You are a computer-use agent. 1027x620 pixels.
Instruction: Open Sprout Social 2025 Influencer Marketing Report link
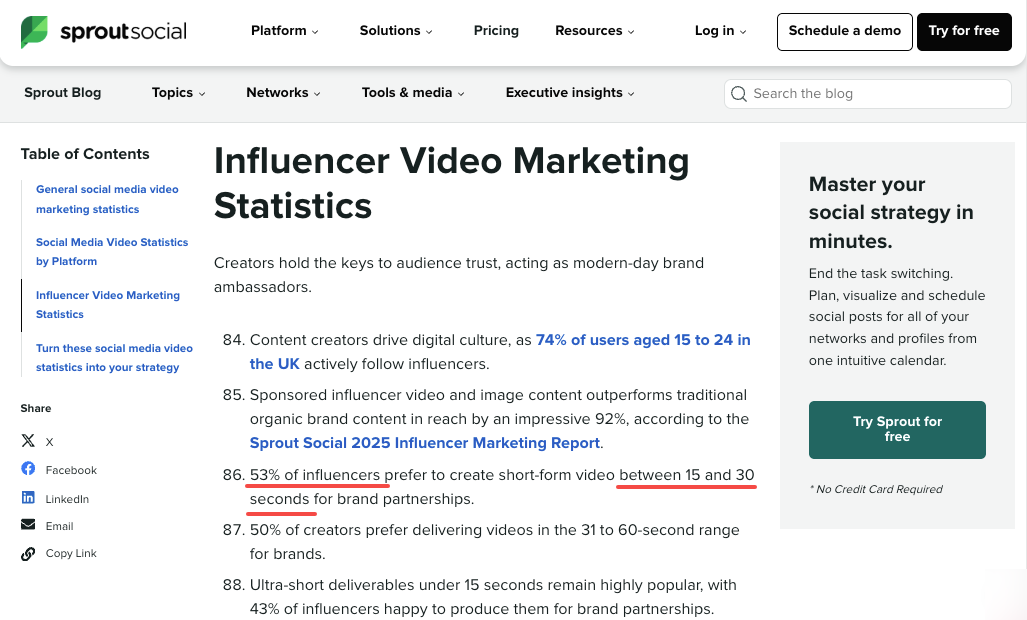(x=424, y=443)
